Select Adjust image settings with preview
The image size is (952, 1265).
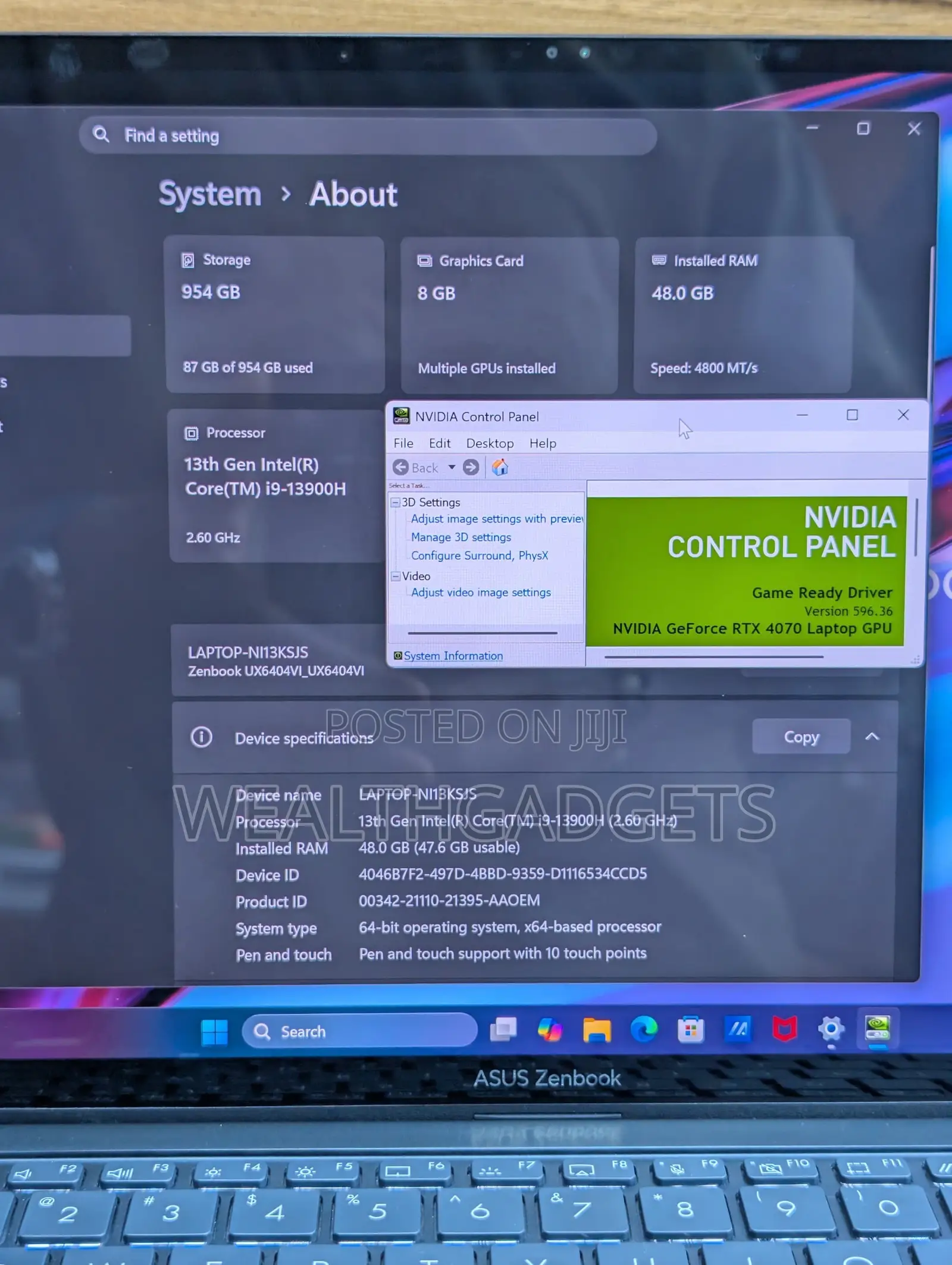[x=497, y=519]
